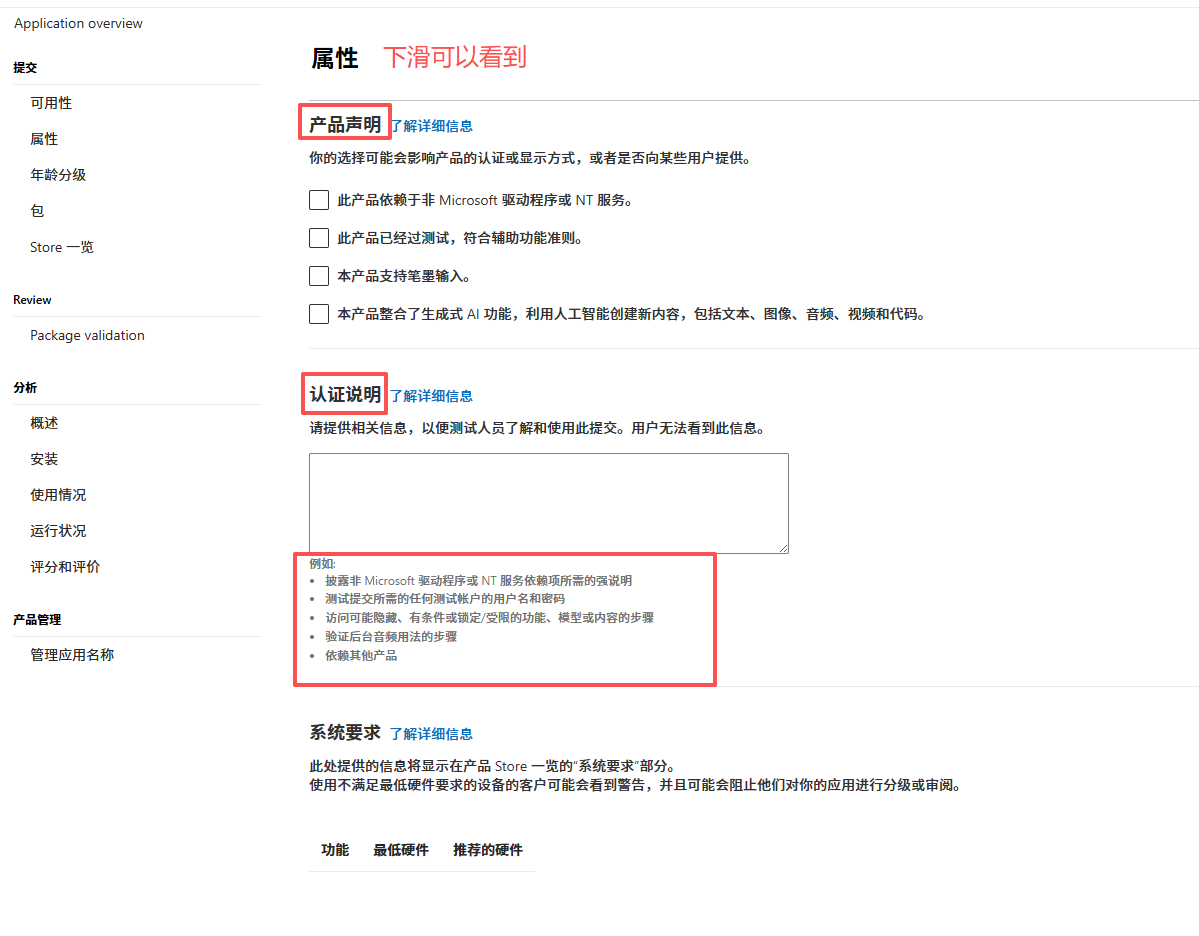This screenshot has height=936, width=1199.
Task: Open the 属性 sidebar item
Action: click(44, 139)
